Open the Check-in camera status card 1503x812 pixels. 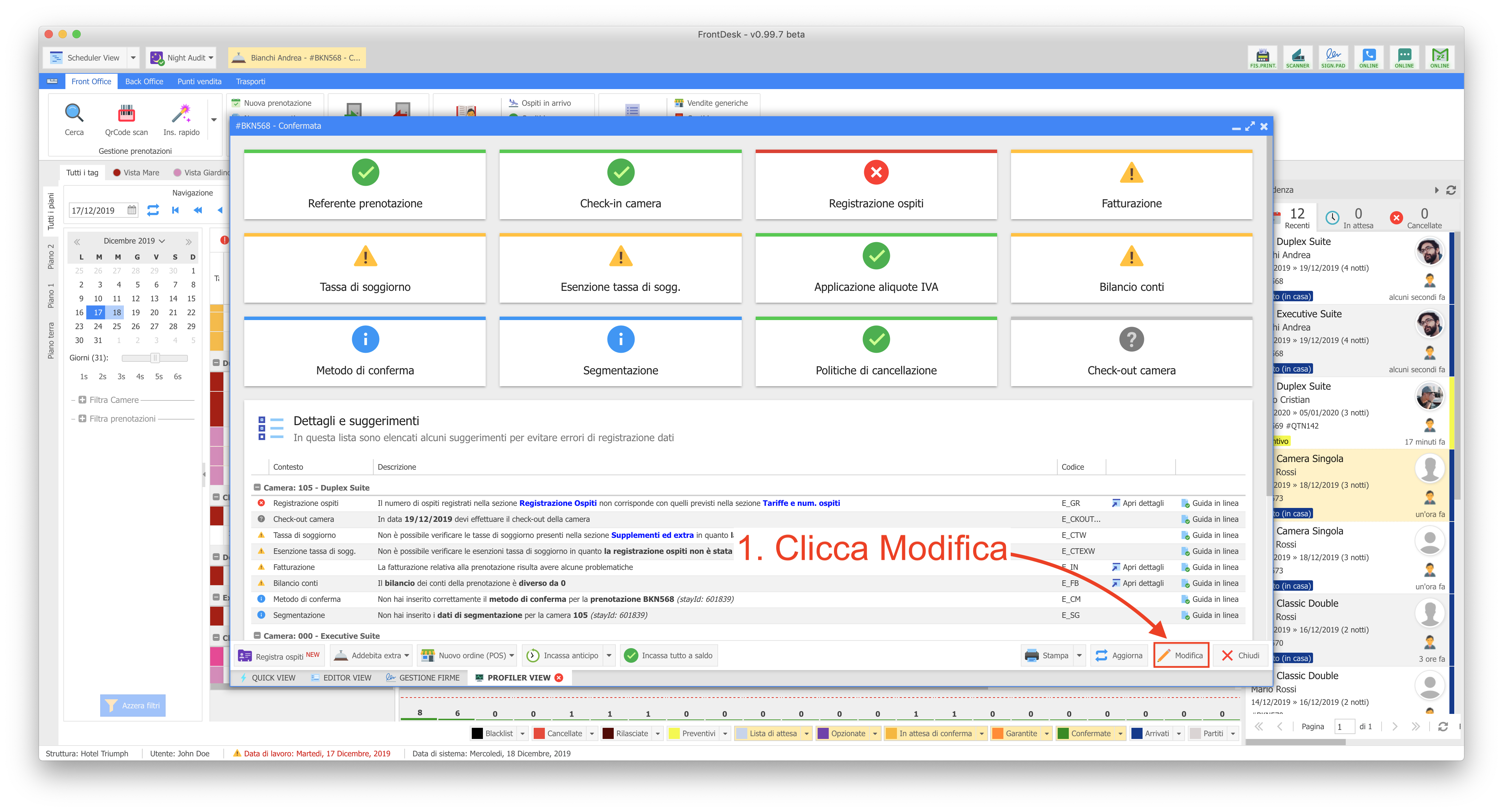(x=620, y=184)
